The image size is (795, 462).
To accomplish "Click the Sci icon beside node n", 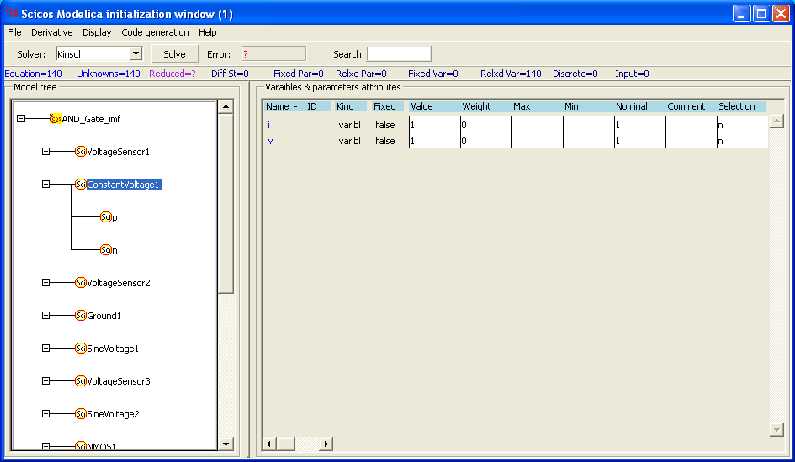I will point(105,250).
